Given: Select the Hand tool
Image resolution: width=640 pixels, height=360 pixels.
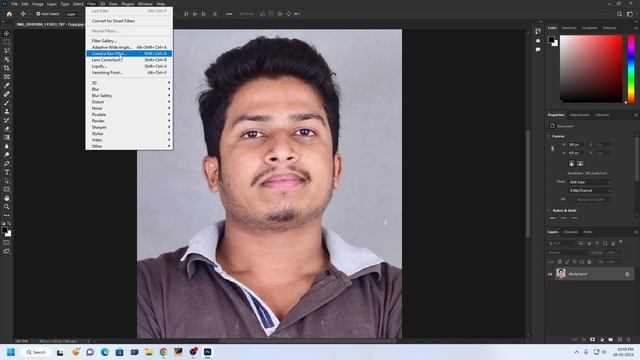Looking at the screenshot, I should tap(7, 198).
